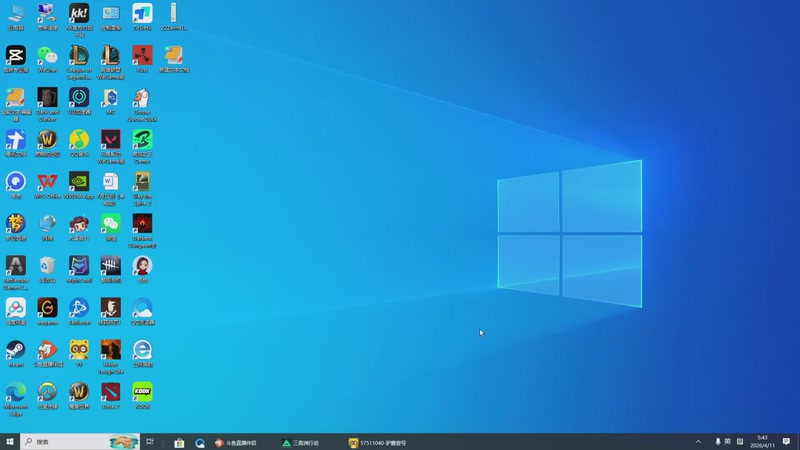Open the YY shortcut with raccoon icon
The height and width of the screenshot is (450, 800).
point(79,354)
